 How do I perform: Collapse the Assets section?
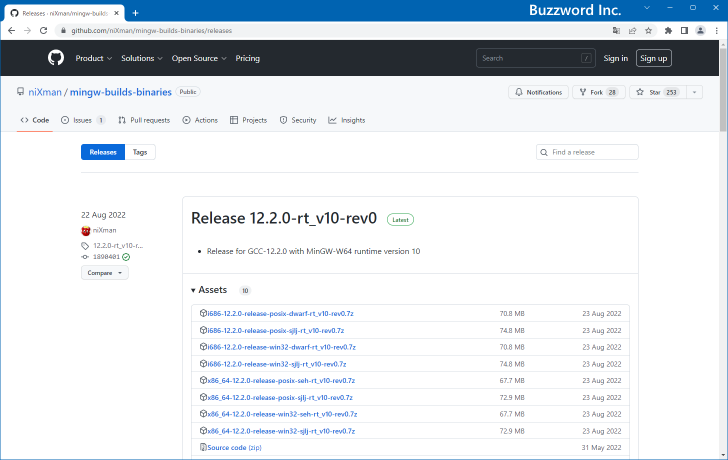point(209,290)
